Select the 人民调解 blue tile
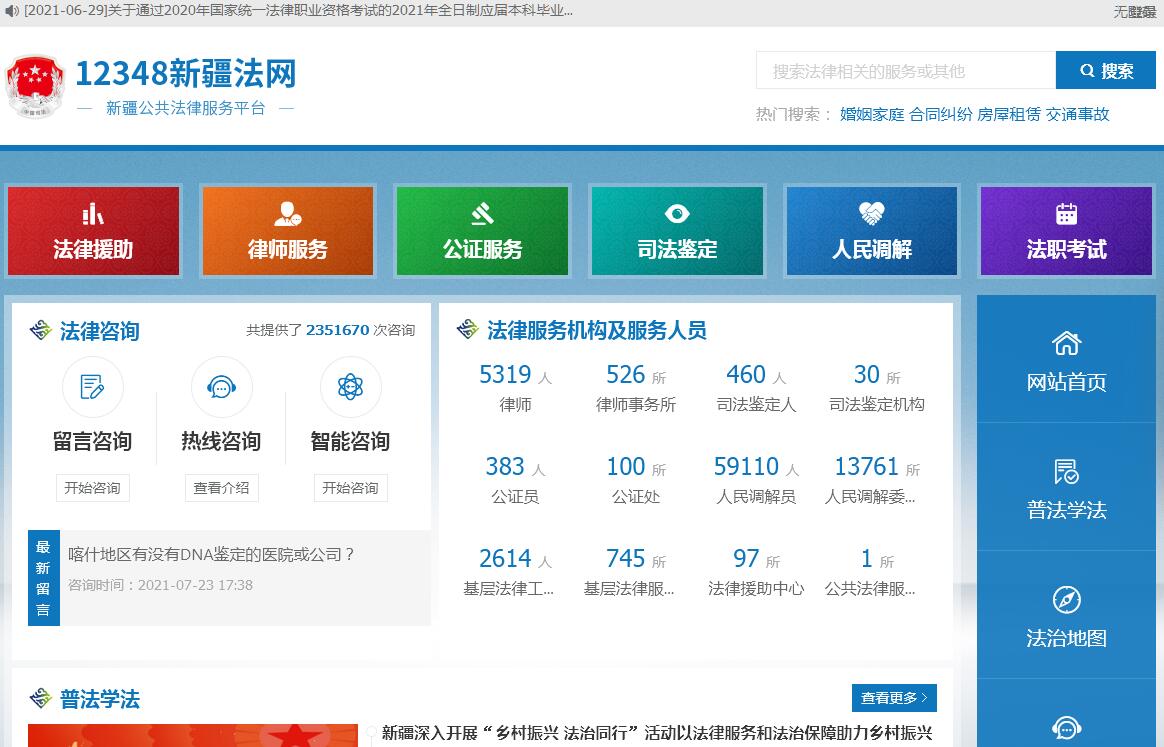 click(872, 231)
